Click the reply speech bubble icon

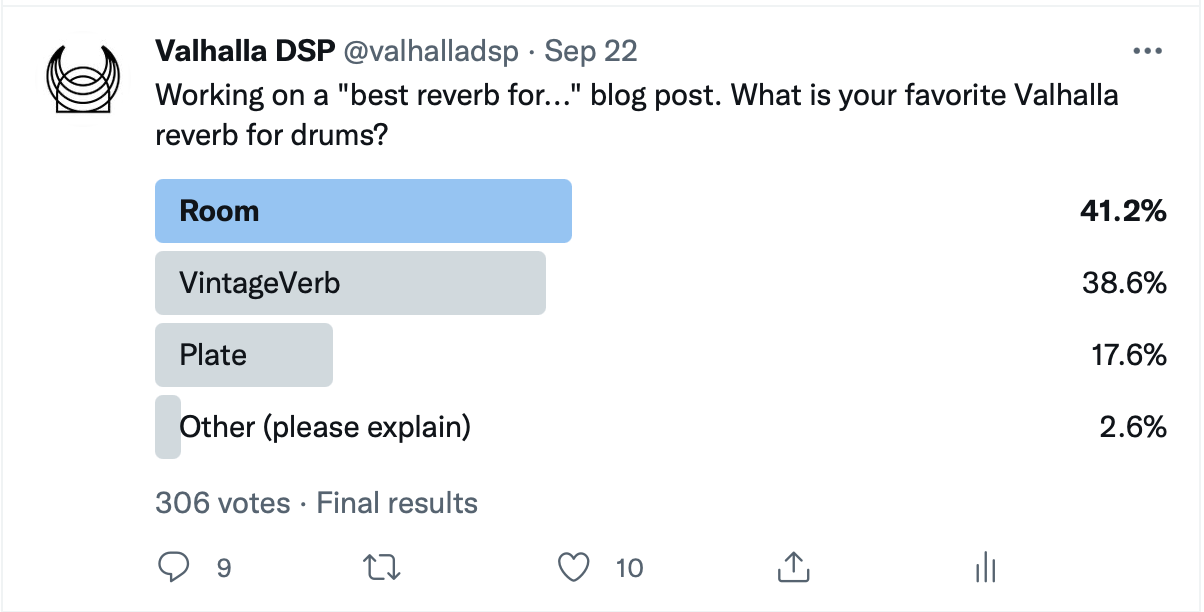tap(173, 568)
